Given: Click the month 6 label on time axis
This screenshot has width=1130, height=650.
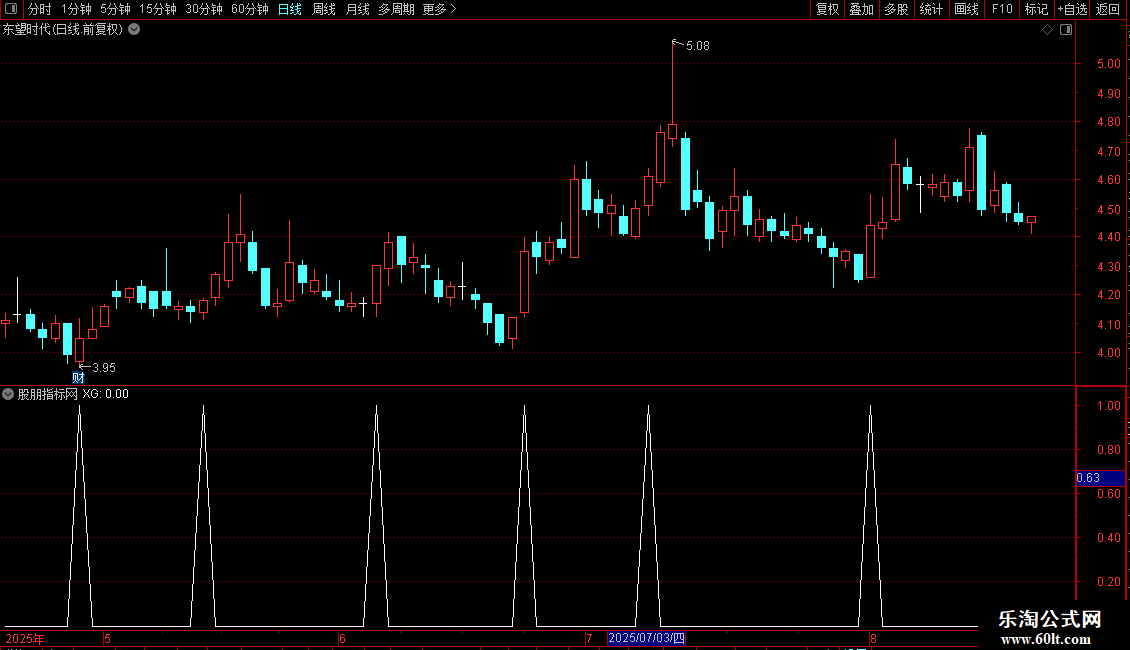Looking at the screenshot, I should [342, 638].
